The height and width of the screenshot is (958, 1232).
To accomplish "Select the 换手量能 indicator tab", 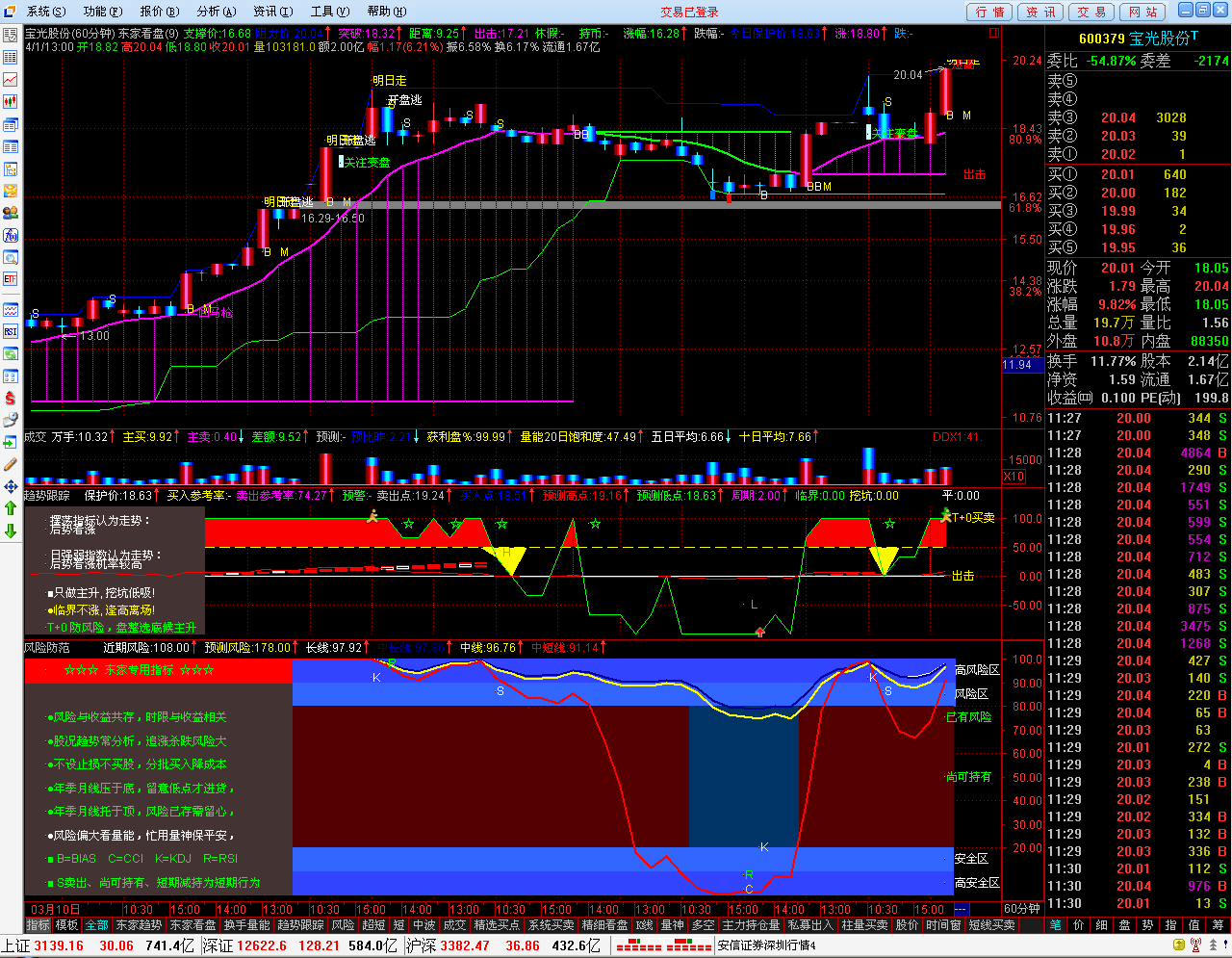I will tap(247, 925).
